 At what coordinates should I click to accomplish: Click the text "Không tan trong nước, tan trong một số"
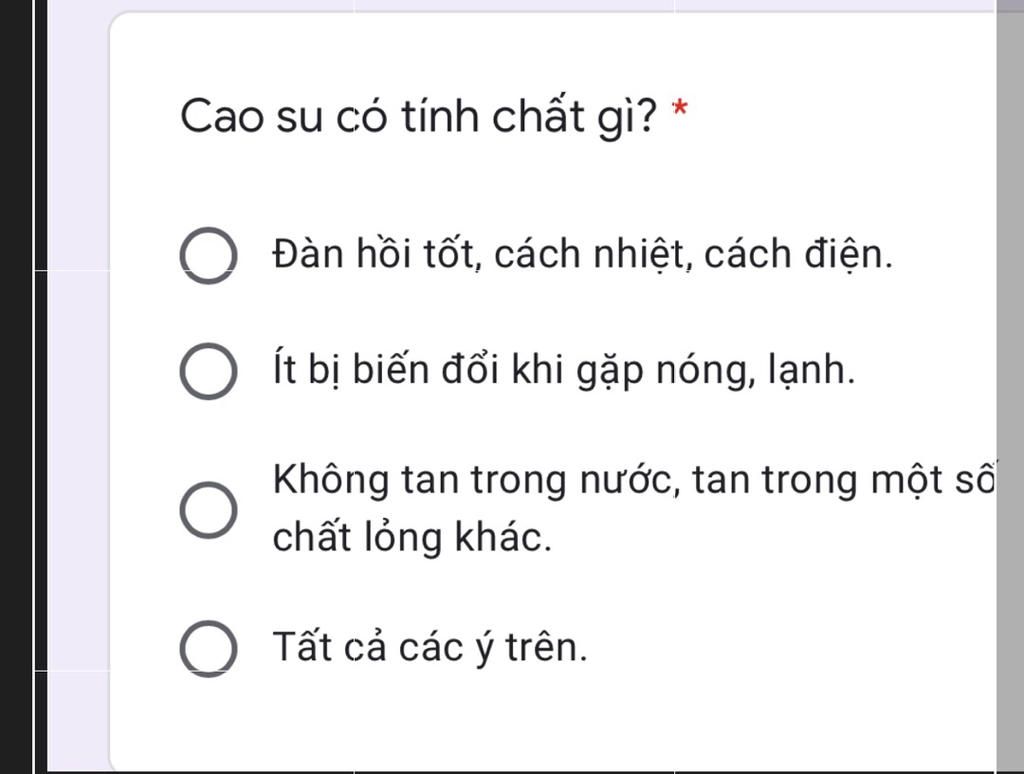coord(633,480)
